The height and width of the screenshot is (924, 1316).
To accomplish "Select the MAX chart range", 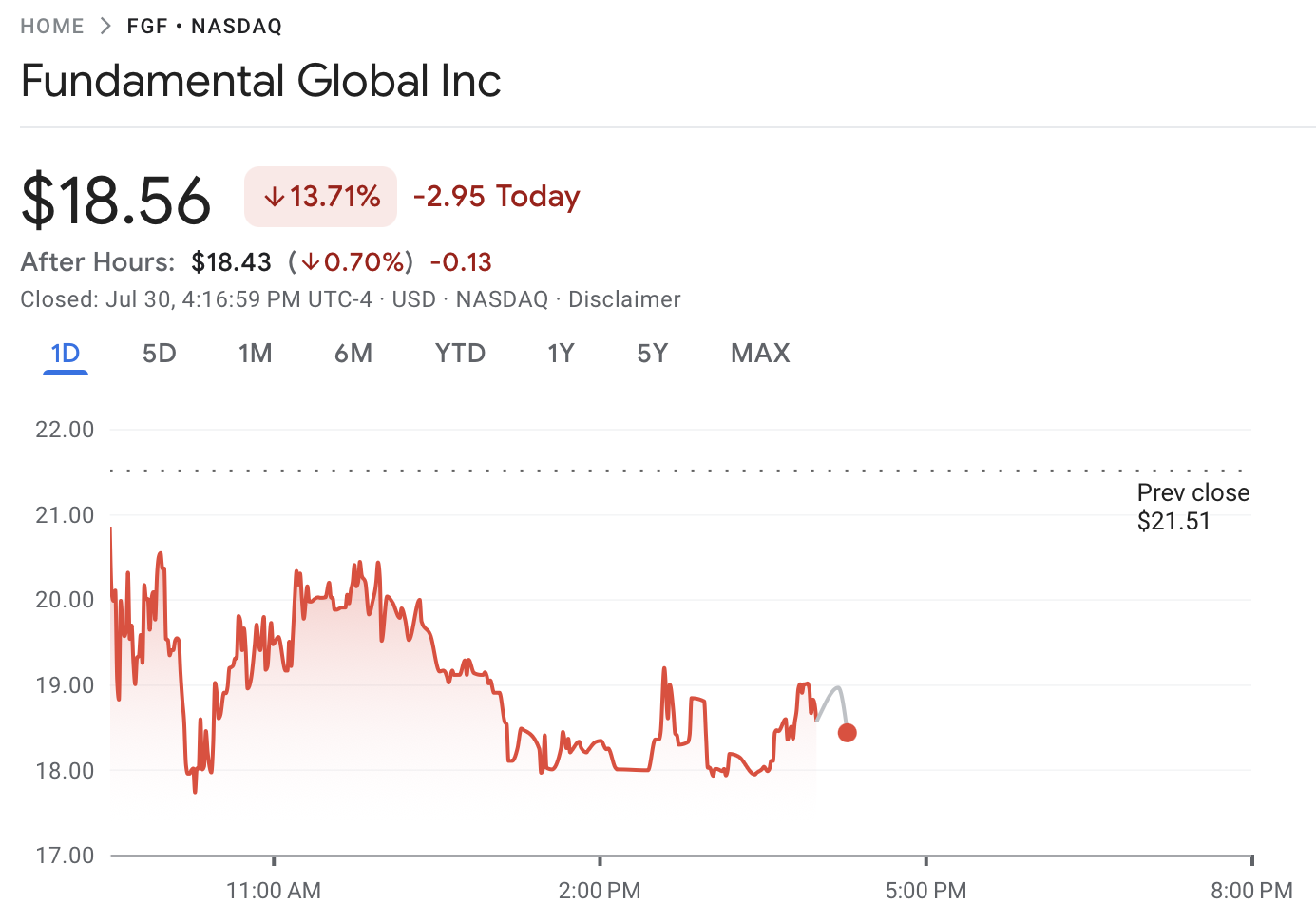I will pos(760,354).
